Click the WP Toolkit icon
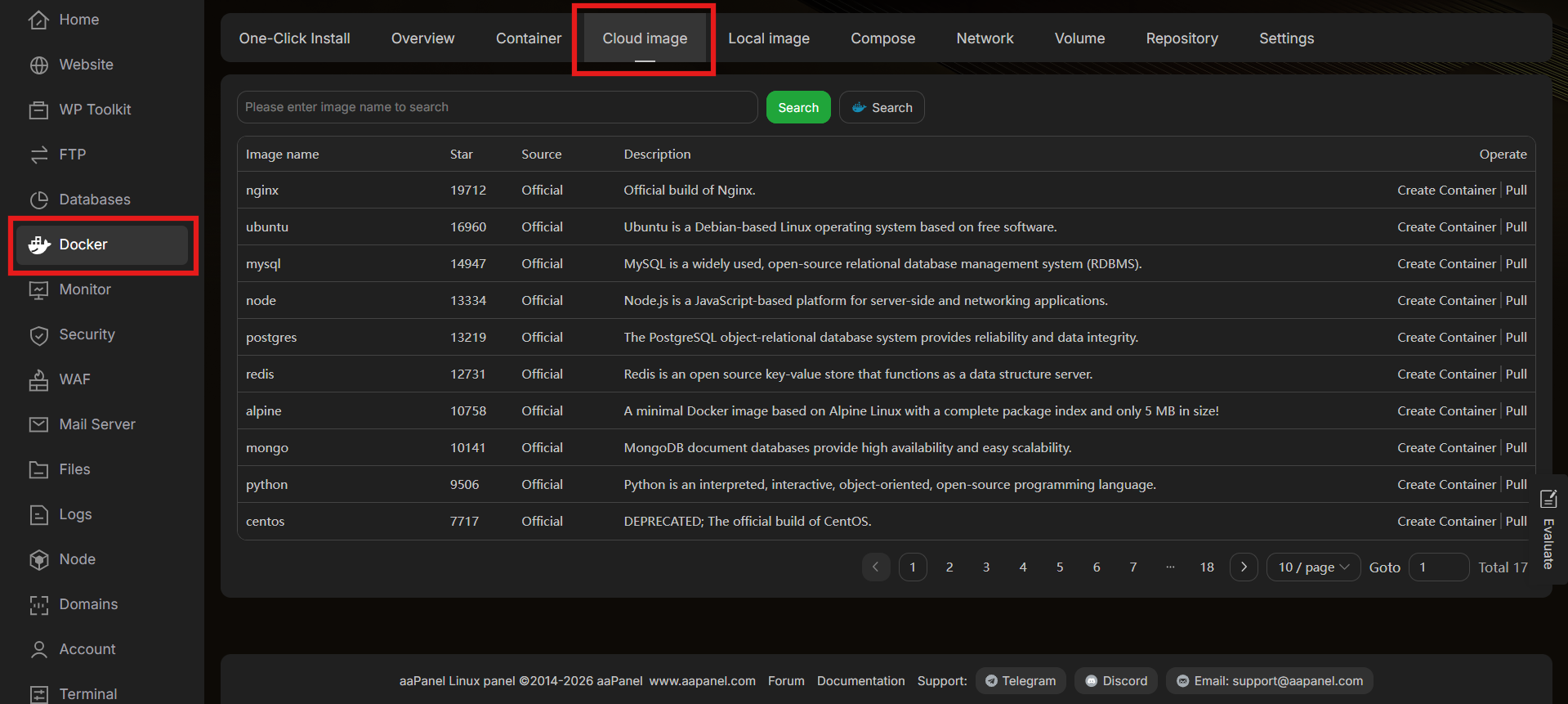1568x704 pixels. click(x=38, y=110)
